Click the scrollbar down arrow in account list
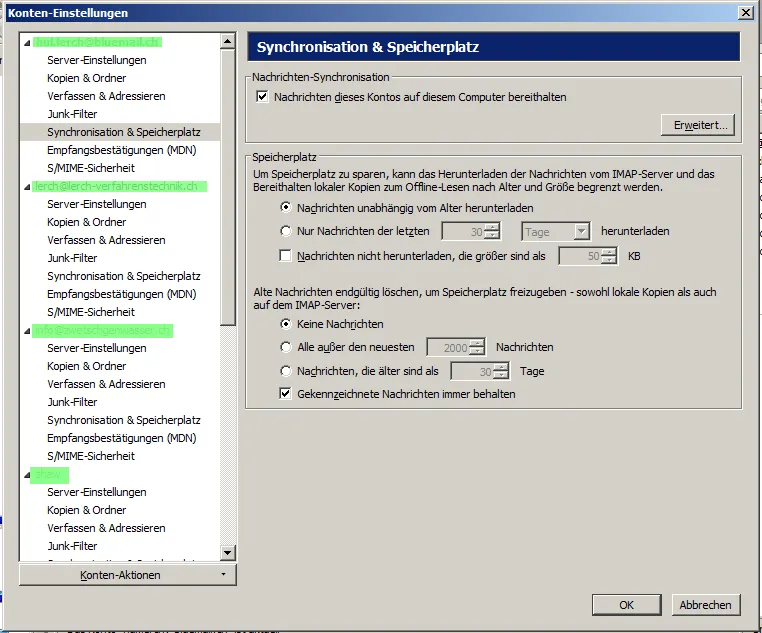This screenshot has height=633, width=762. (x=227, y=552)
